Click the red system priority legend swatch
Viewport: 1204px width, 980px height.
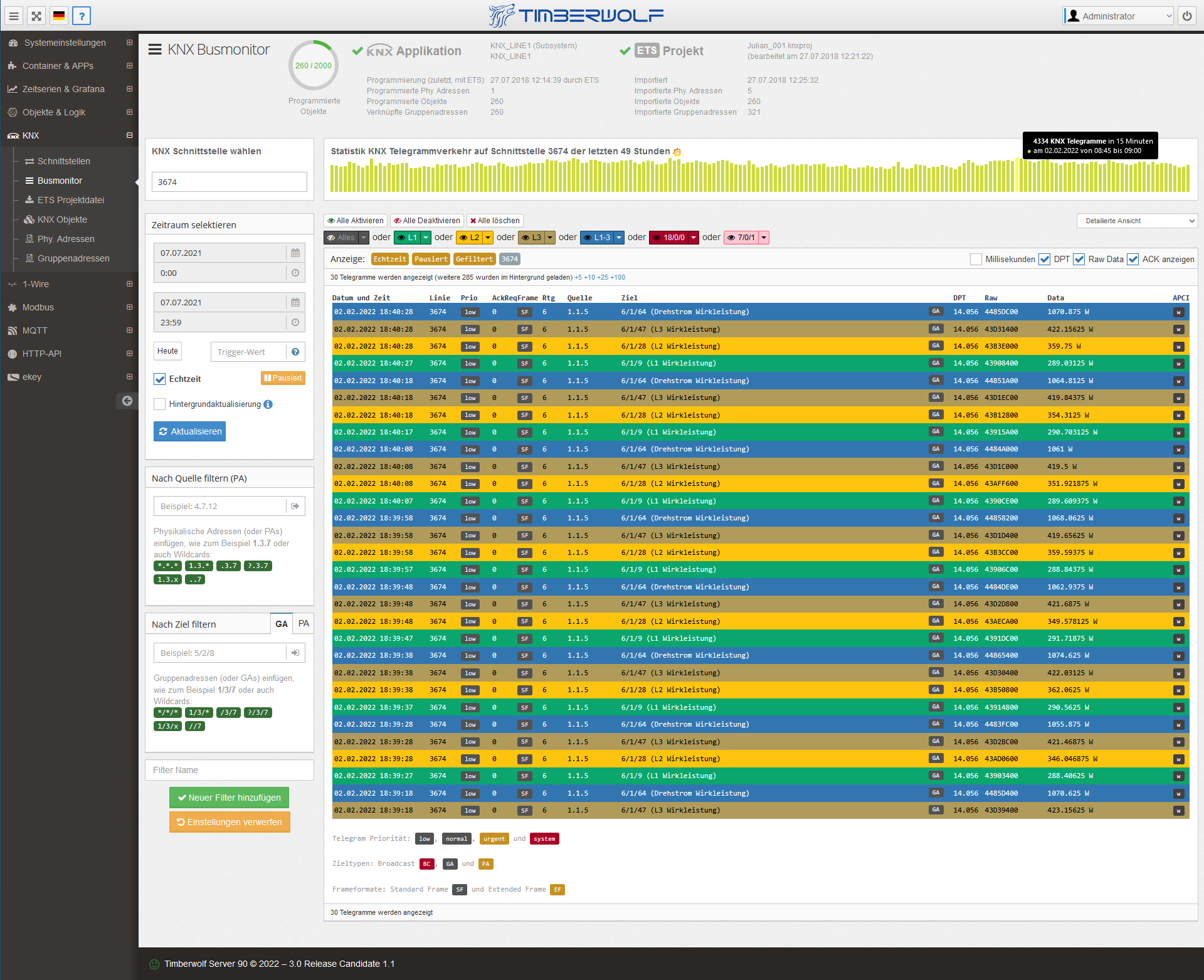click(x=544, y=839)
